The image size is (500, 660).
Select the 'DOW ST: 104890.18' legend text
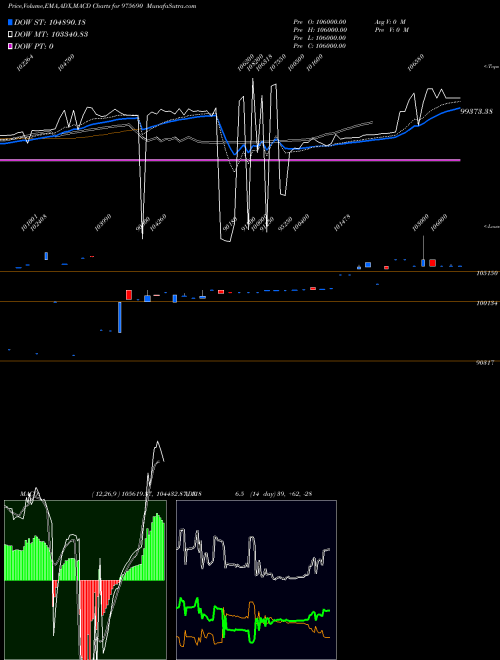pyautogui.click(x=50, y=22)
